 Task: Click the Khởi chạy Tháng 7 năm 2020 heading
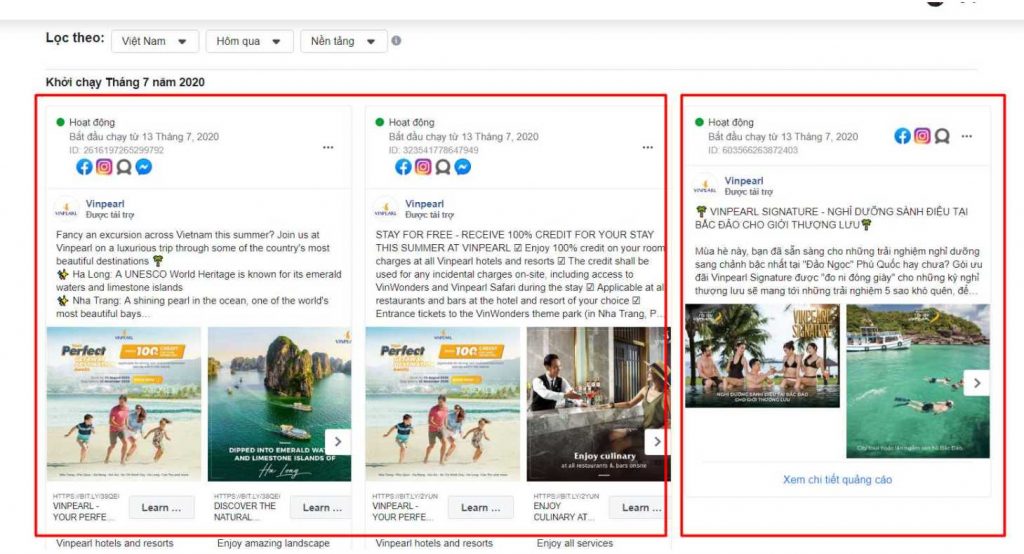coord(125,82)
